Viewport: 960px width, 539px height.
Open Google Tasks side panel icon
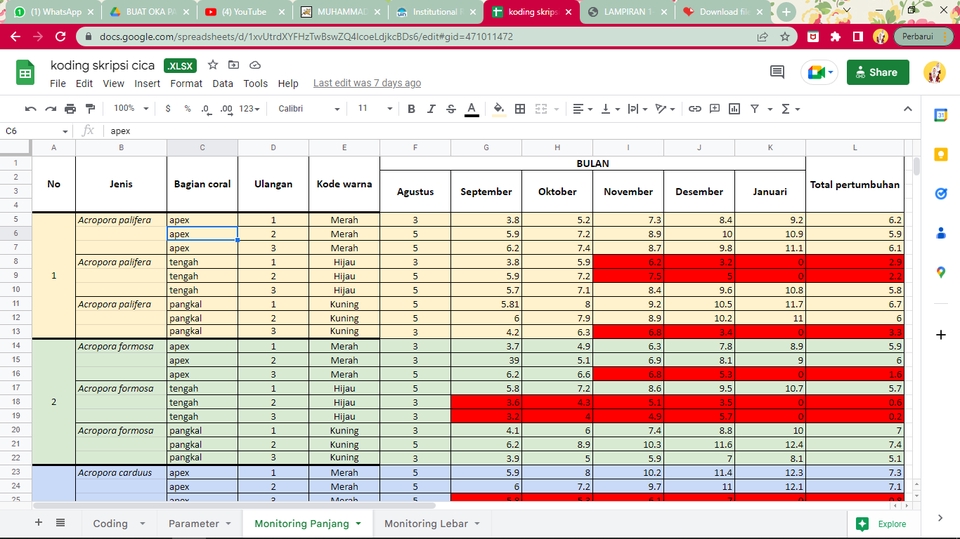coord(941,194)
